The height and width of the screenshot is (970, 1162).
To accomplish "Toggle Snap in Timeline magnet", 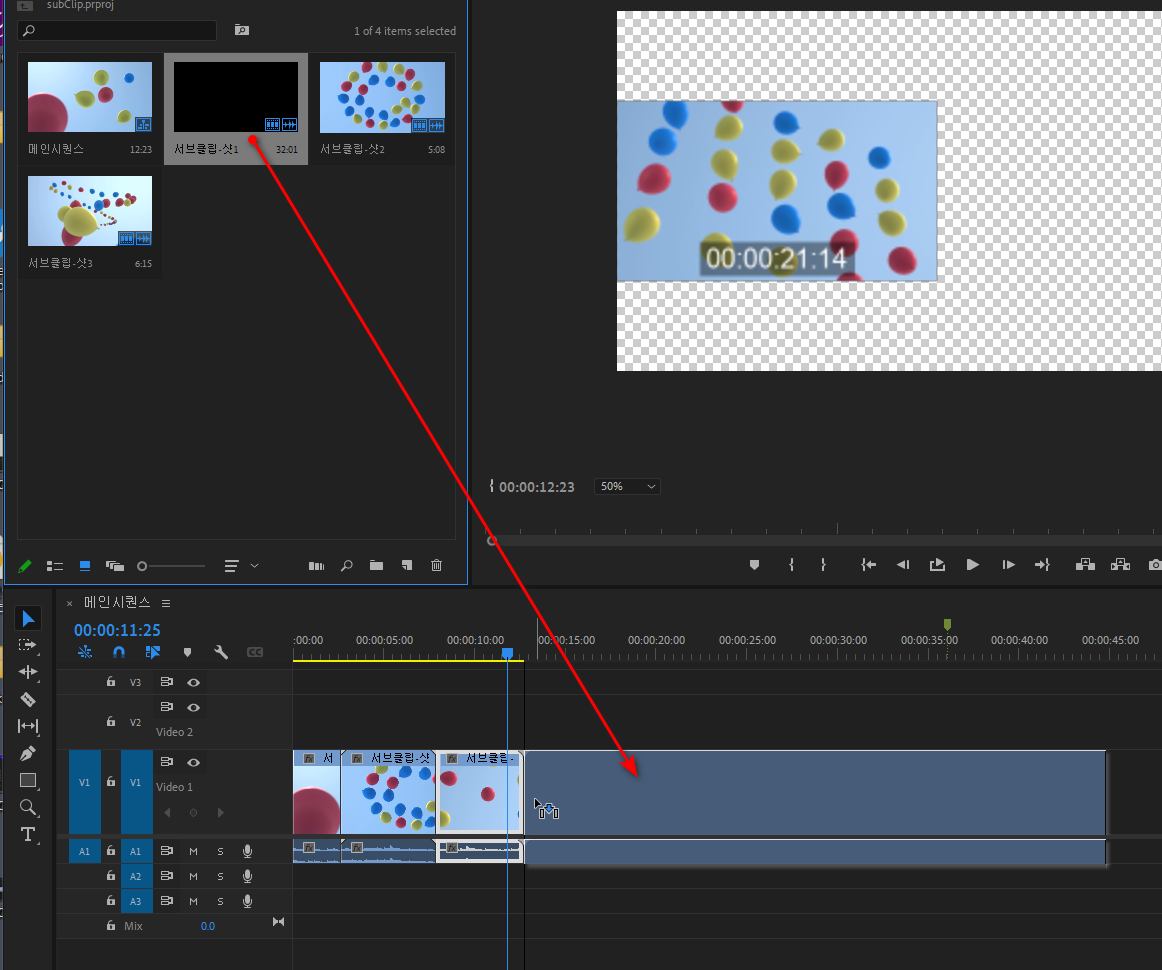I will [119, 652].
